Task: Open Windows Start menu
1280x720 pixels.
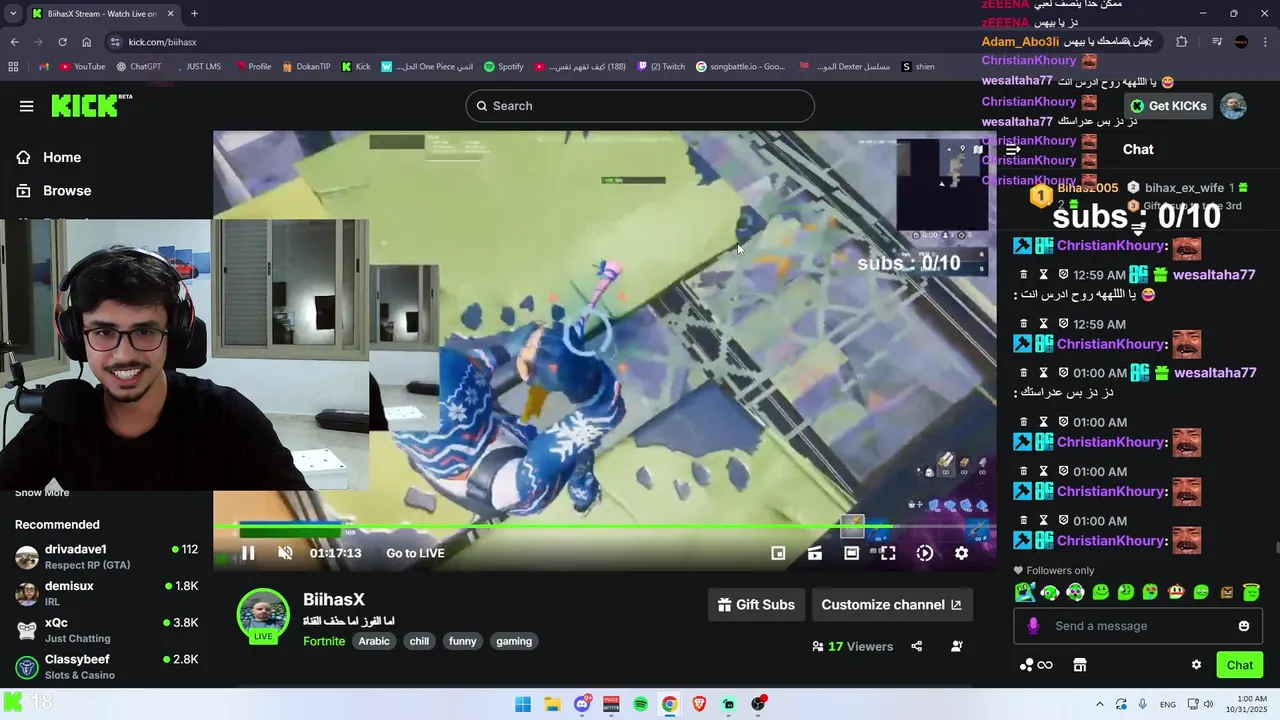Action: click(x=523, y=704)
